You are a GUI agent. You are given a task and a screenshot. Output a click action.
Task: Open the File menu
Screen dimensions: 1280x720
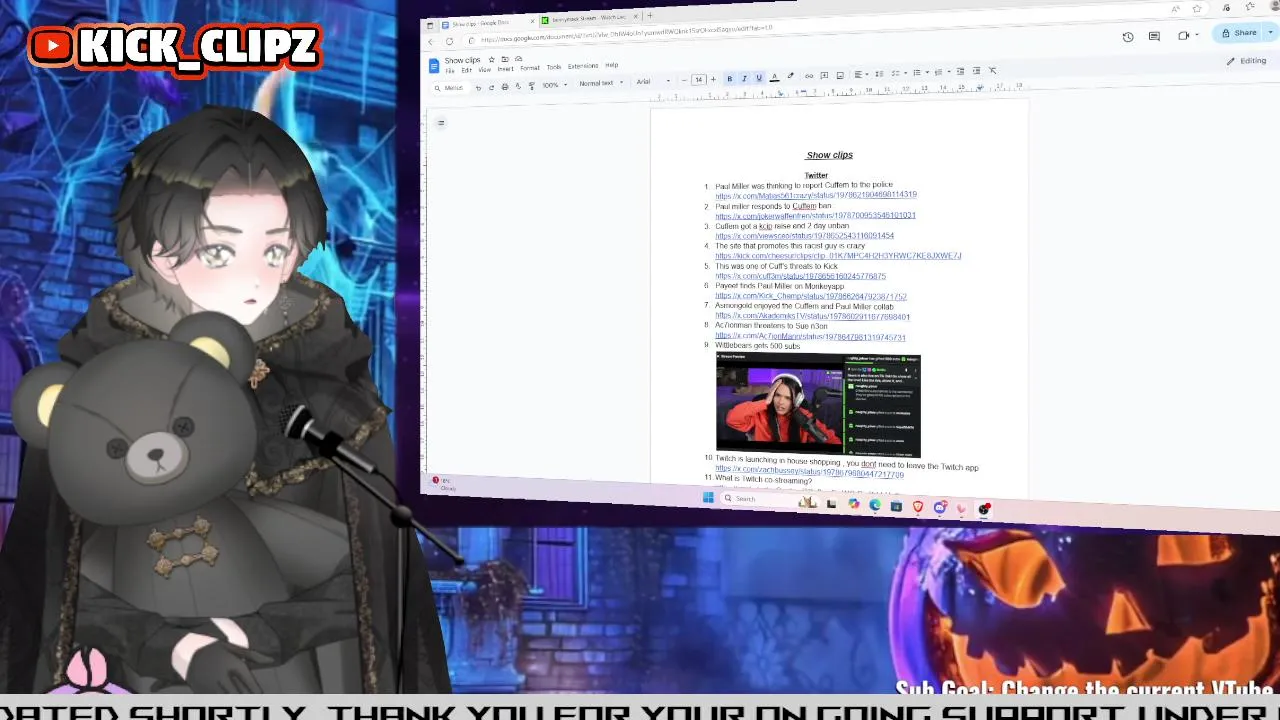450,71
